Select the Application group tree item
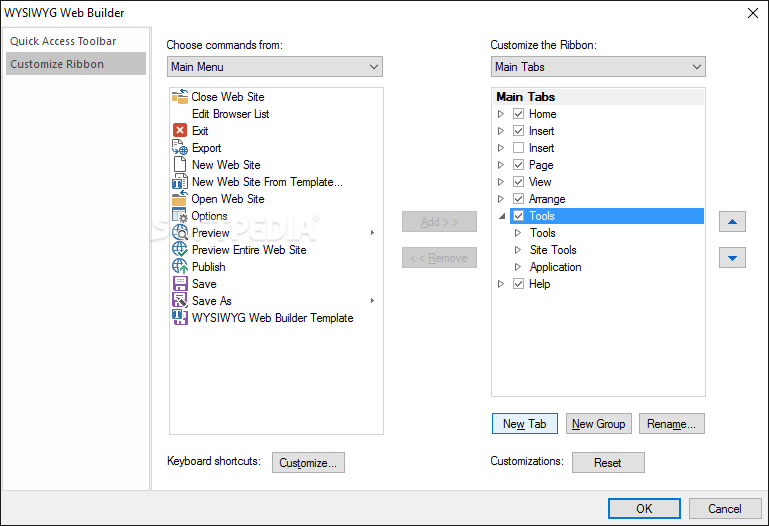This screenshot has width=769, height=526. [555, 267]
